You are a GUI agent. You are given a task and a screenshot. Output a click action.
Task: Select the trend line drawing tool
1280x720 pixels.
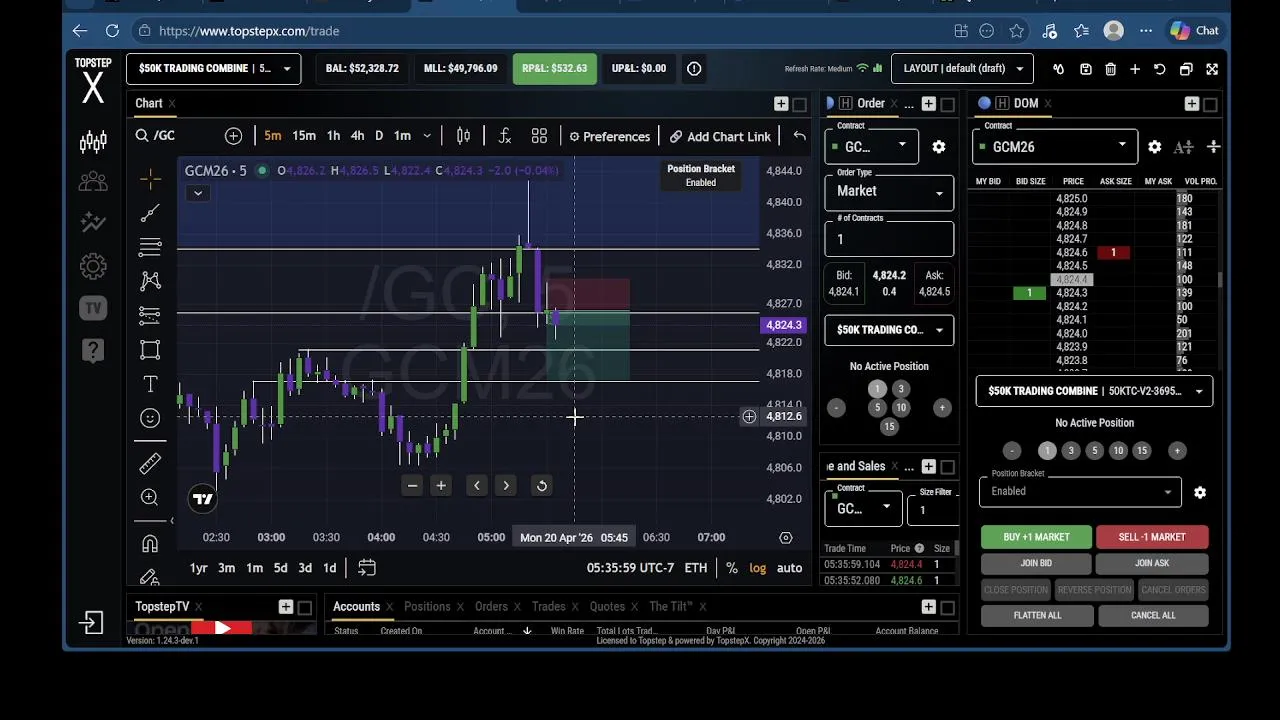click(150, 212)
